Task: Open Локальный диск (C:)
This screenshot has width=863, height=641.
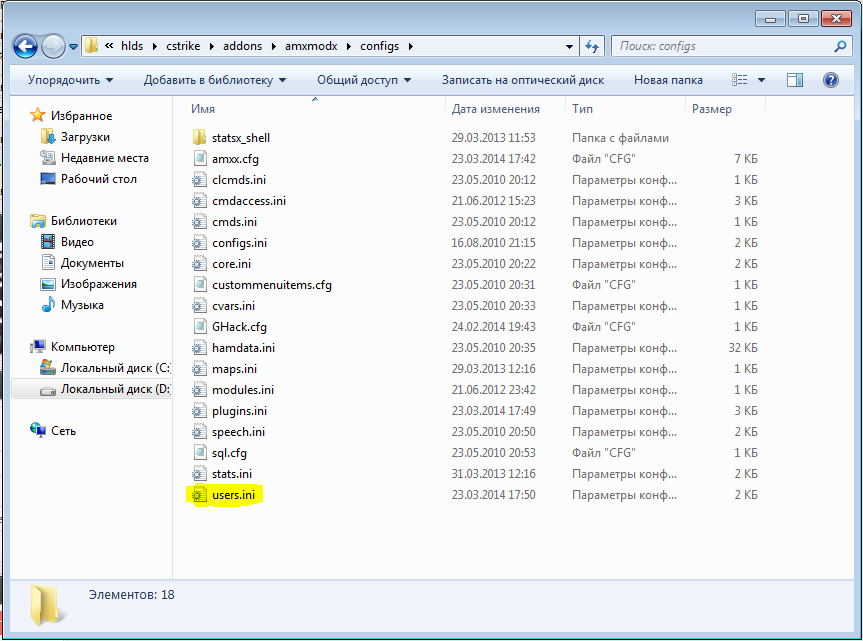Action: coord(116,368)
